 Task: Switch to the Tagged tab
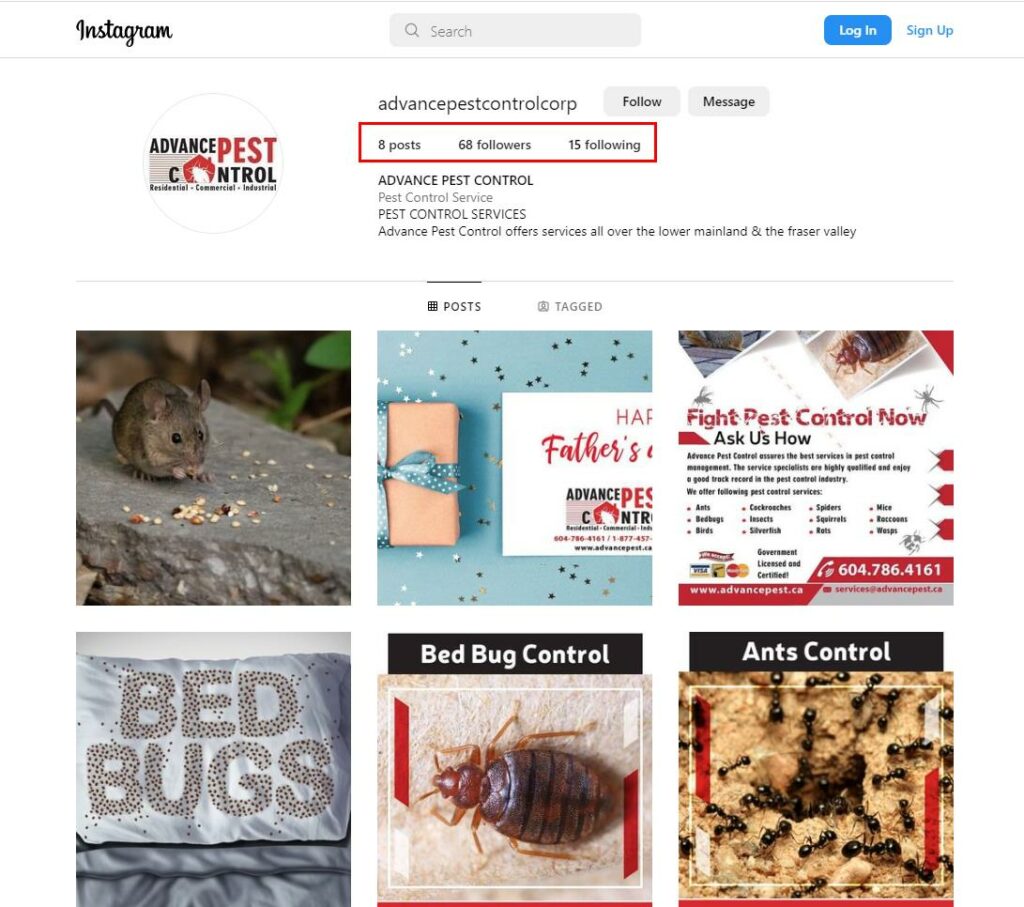pyautogui.click(x=569, y=306)
